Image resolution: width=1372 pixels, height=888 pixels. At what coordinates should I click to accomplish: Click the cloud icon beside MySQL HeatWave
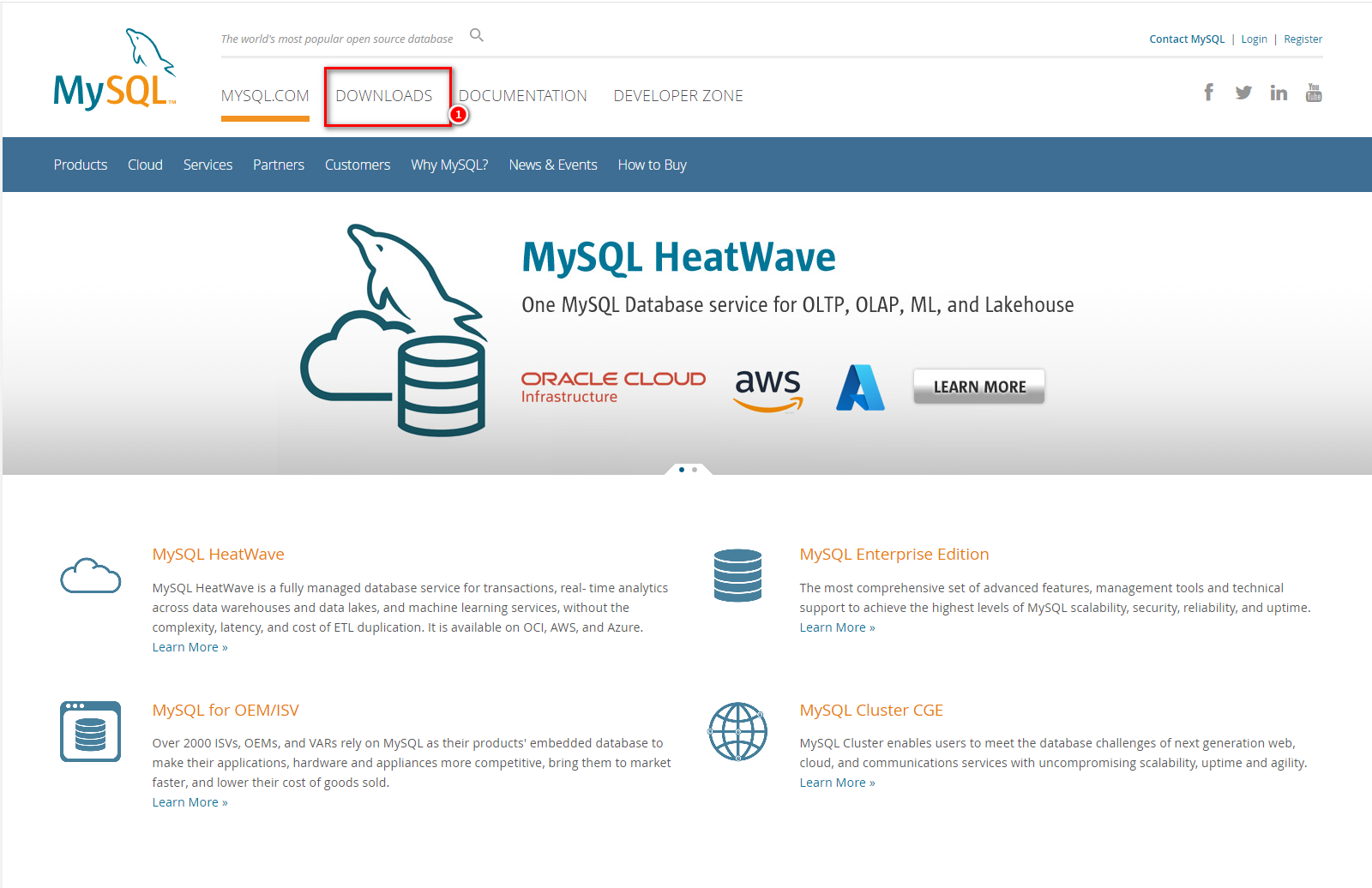pyautogui.click(x=90, y=575)
